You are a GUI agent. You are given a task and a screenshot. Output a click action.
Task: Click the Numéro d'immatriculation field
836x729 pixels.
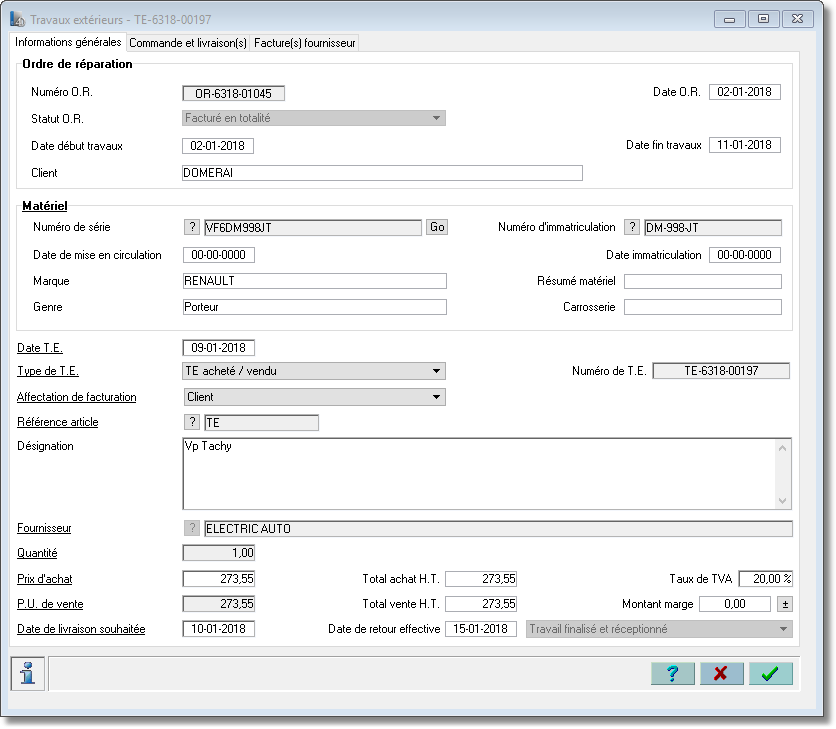coord(713,228)
